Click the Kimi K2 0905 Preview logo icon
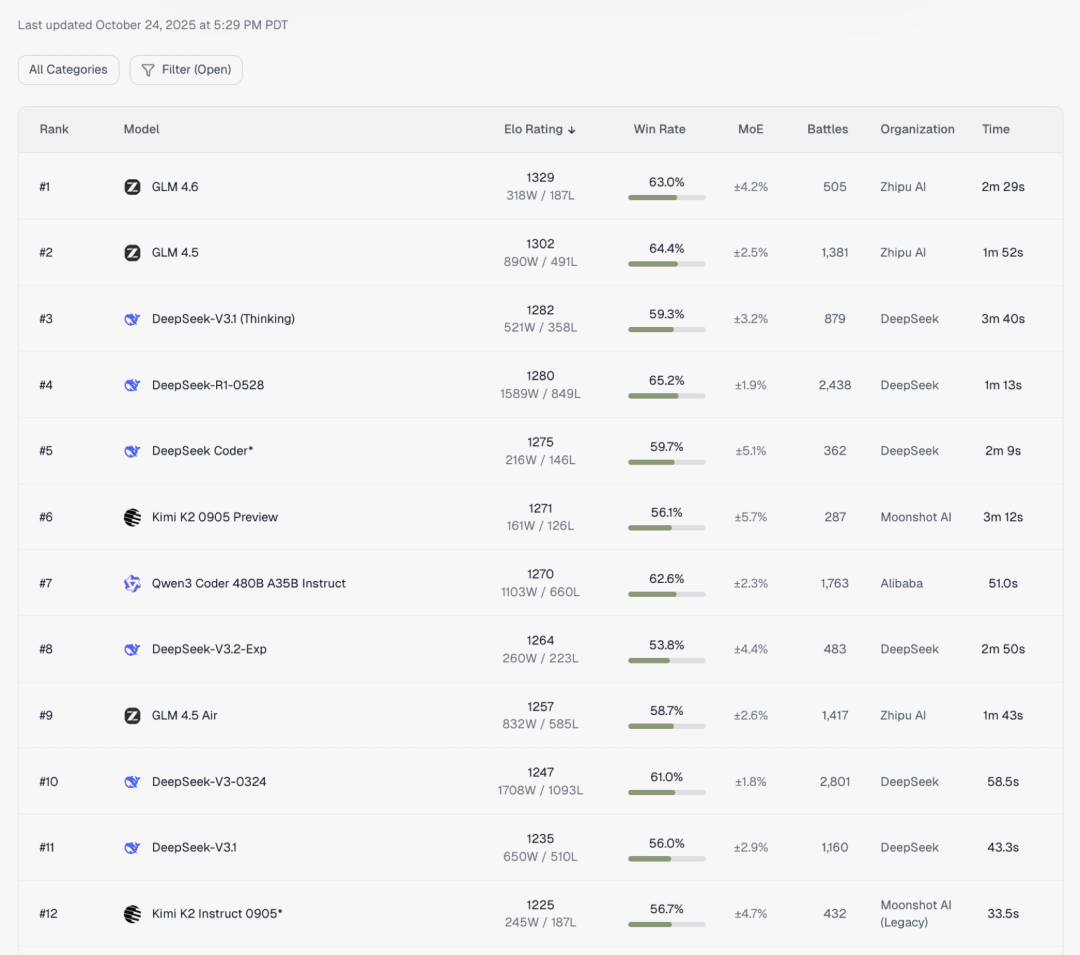 click(132, 517)
